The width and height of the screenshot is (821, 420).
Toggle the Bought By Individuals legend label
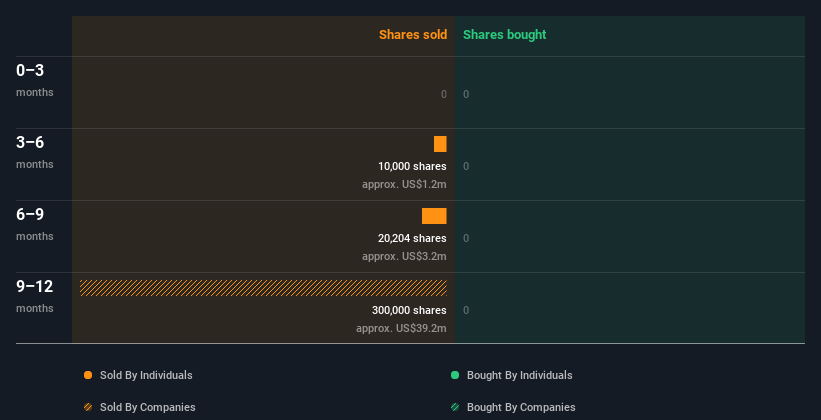point(519,375)
